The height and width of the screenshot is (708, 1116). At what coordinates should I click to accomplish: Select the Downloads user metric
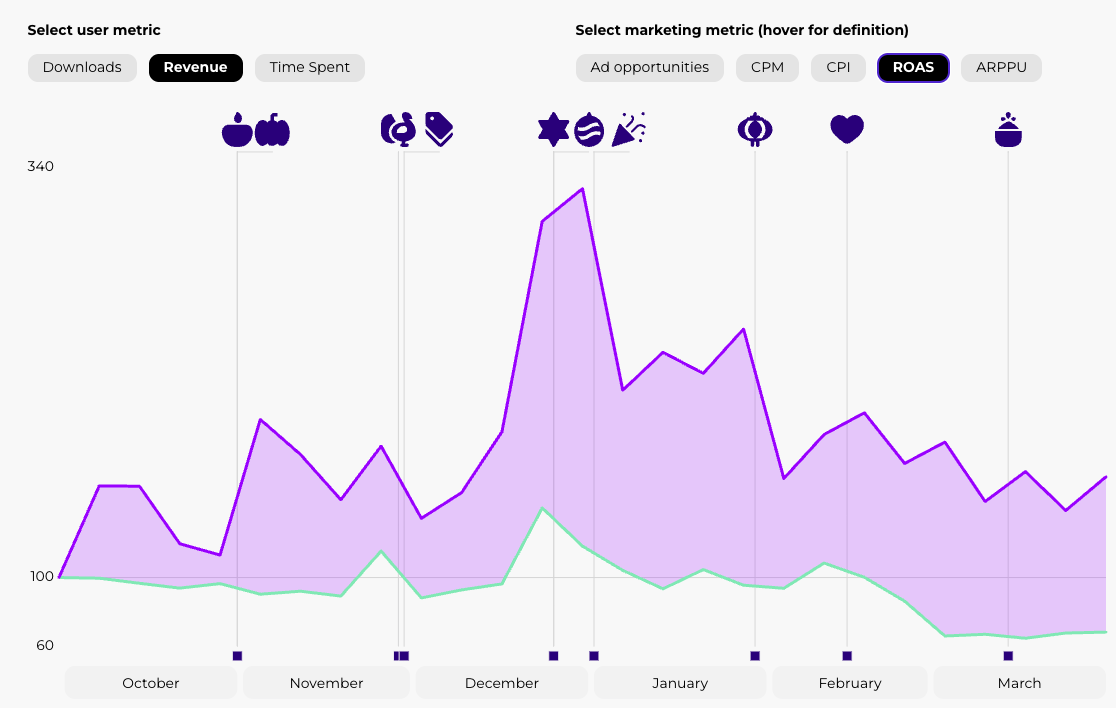pos(82,68)
